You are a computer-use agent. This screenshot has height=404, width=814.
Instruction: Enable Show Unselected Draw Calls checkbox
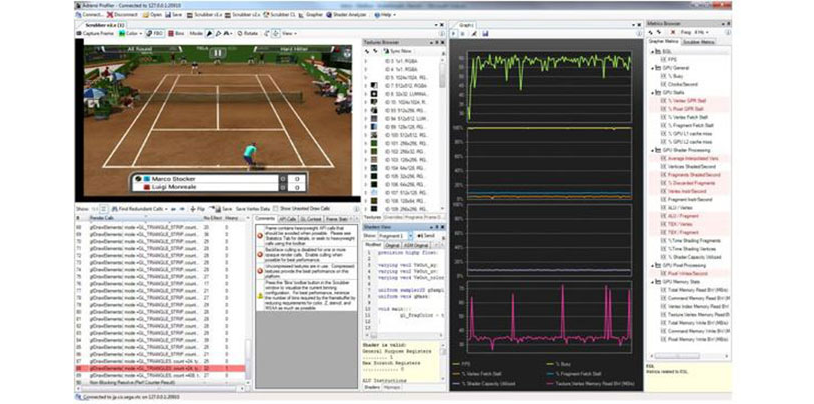[276, 208]
